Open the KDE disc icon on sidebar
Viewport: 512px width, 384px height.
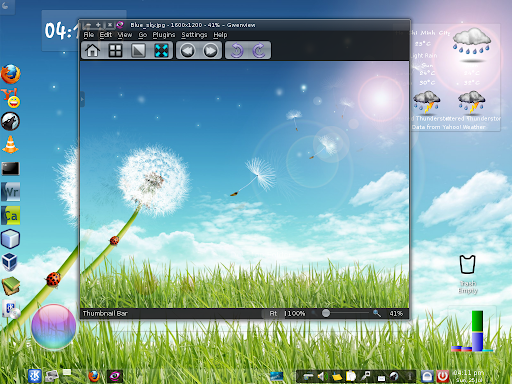point(11,309)
